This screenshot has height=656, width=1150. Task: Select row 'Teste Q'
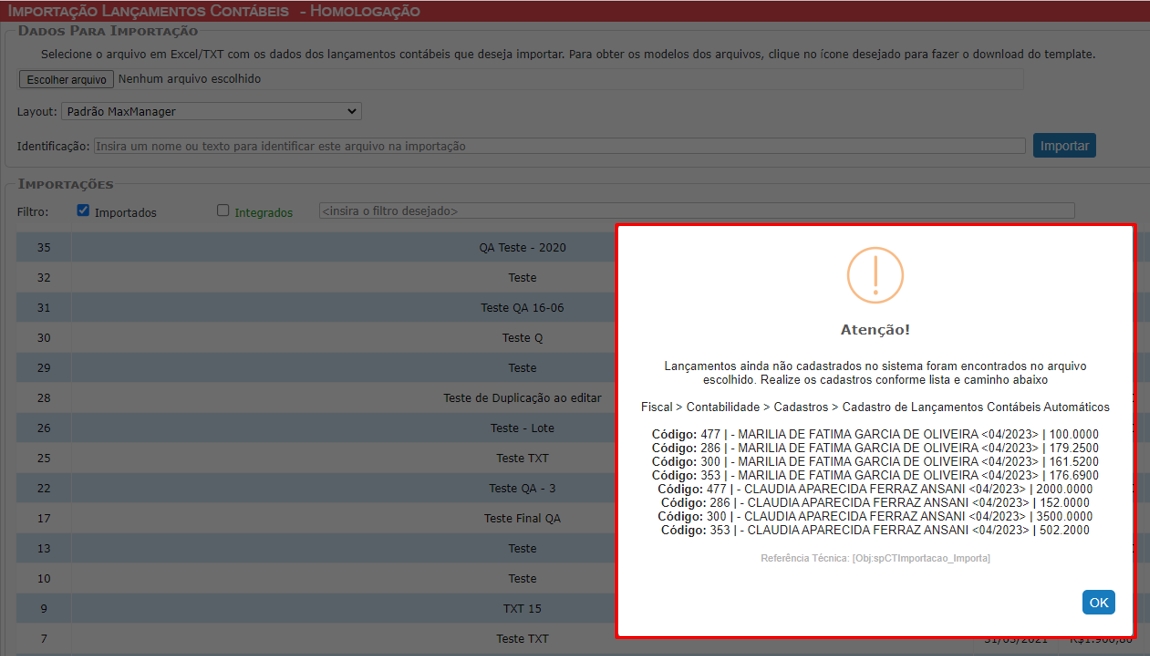point(522,338)
